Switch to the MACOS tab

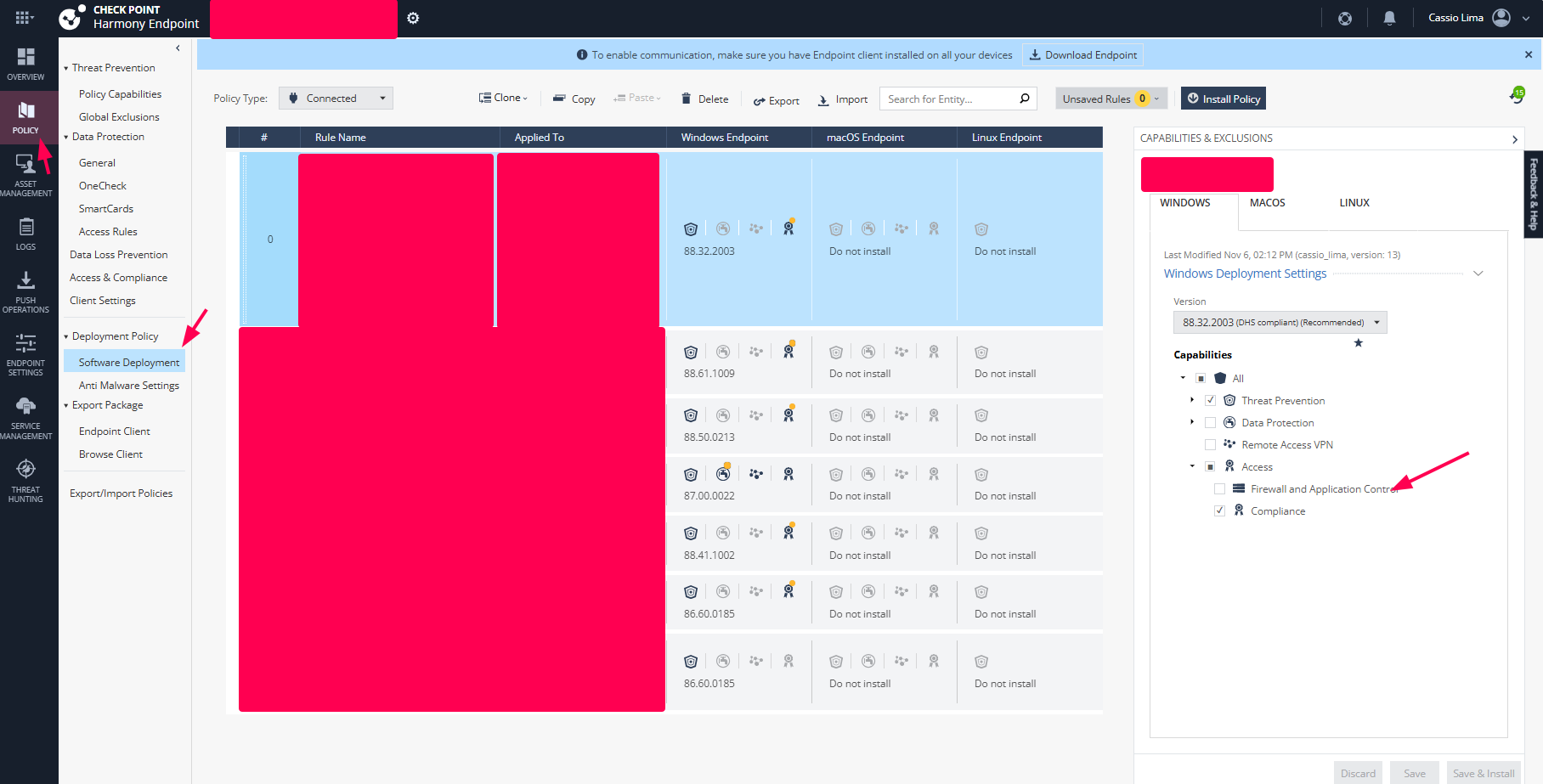(x=1267, y=203)
